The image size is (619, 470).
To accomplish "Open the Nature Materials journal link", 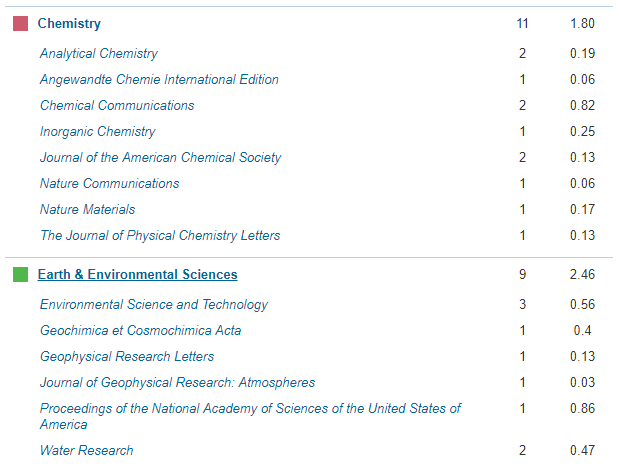I will pyautogui.click(x=88, y=210).
